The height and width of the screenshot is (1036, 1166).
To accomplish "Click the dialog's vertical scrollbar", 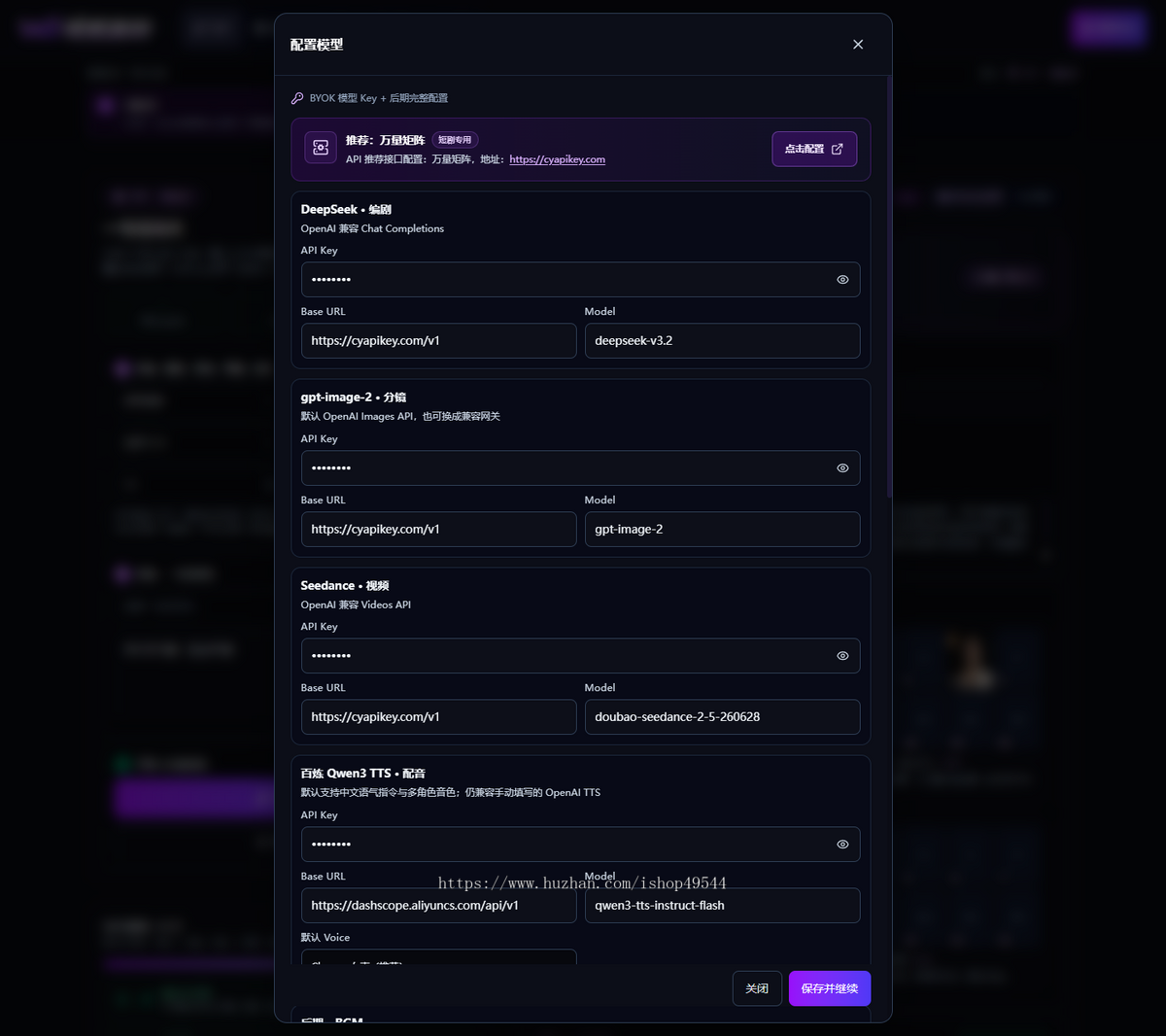I will click(x=888, y=288).
